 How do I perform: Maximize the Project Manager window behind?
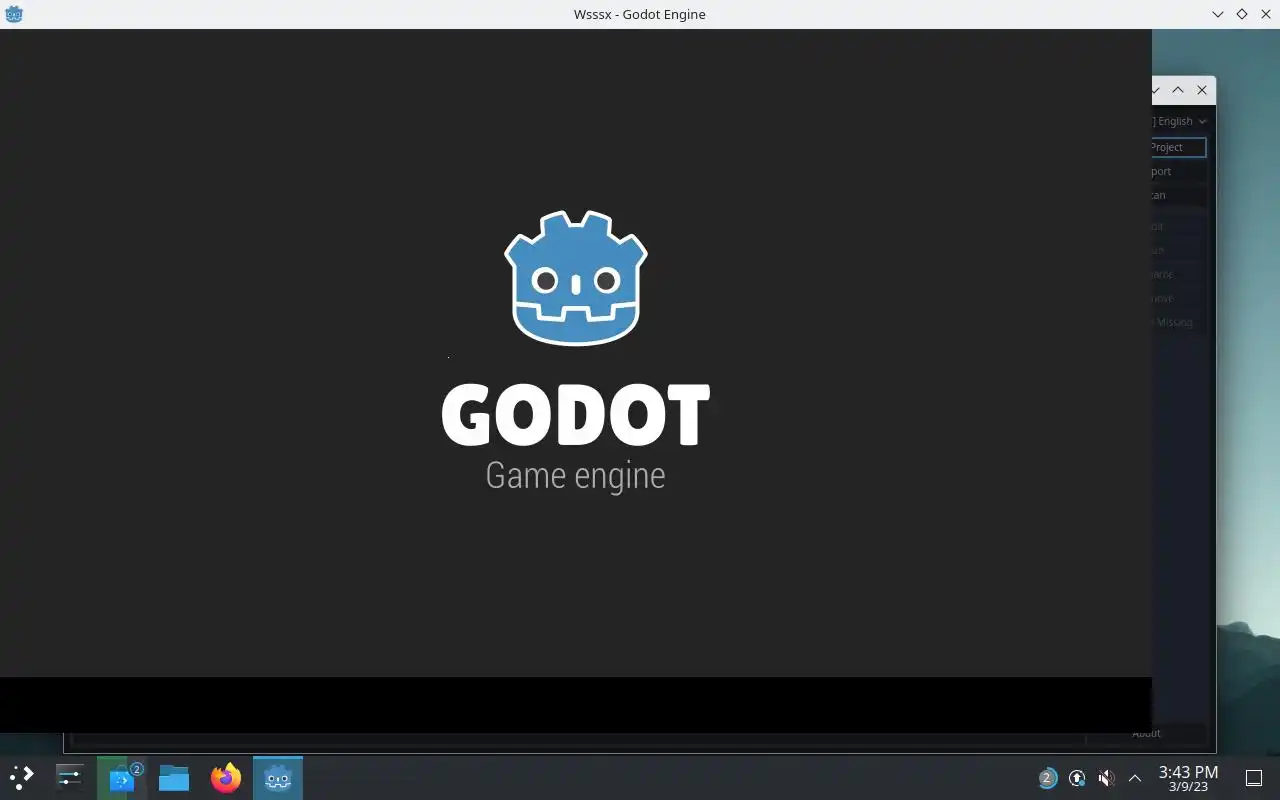pos(1178,90)
